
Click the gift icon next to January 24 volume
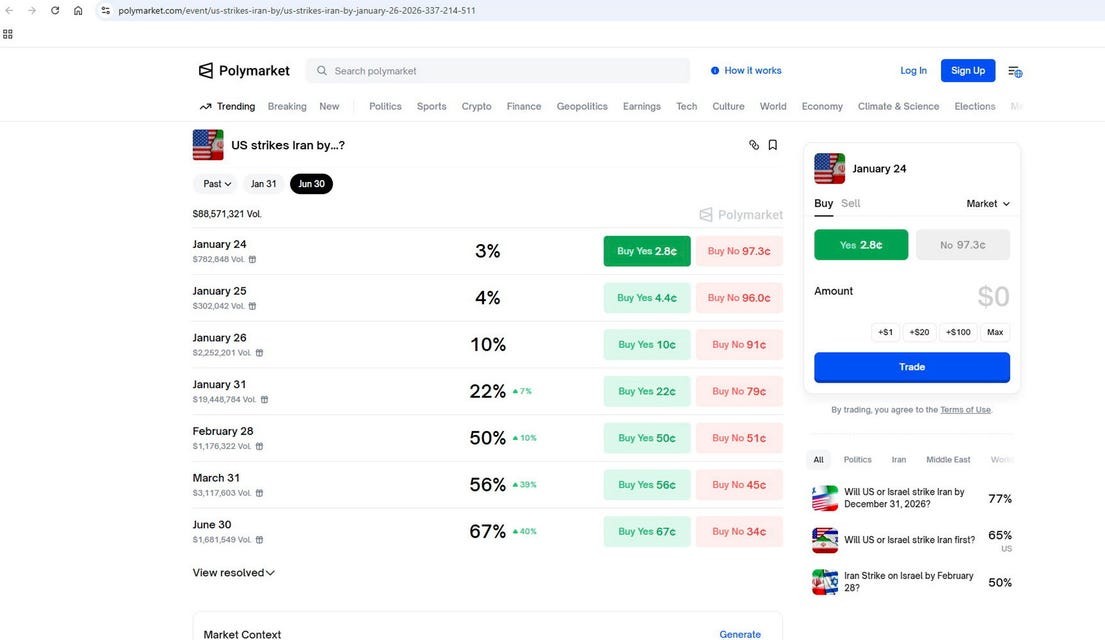[x=252, y=259]
